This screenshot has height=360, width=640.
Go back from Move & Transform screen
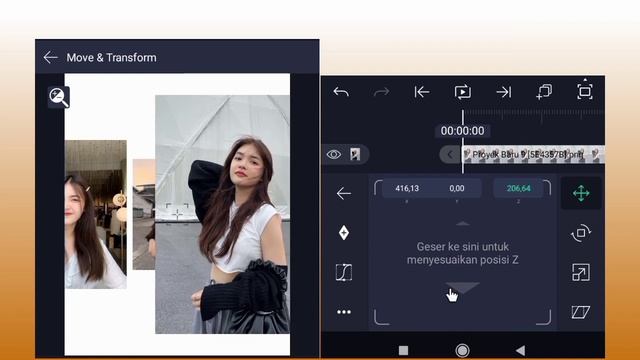click(x=51, y=58)
